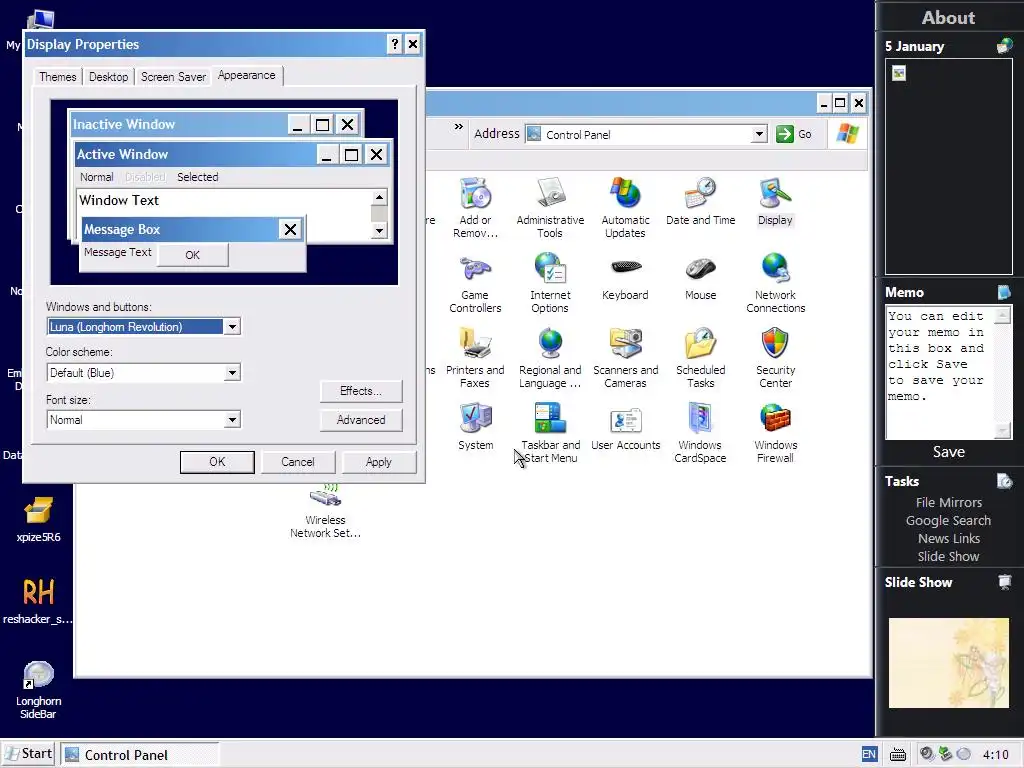Image resolution: width=1024 pixels, height=768 pixels.
Task: Open the Google Search task link
Action: 948,520
